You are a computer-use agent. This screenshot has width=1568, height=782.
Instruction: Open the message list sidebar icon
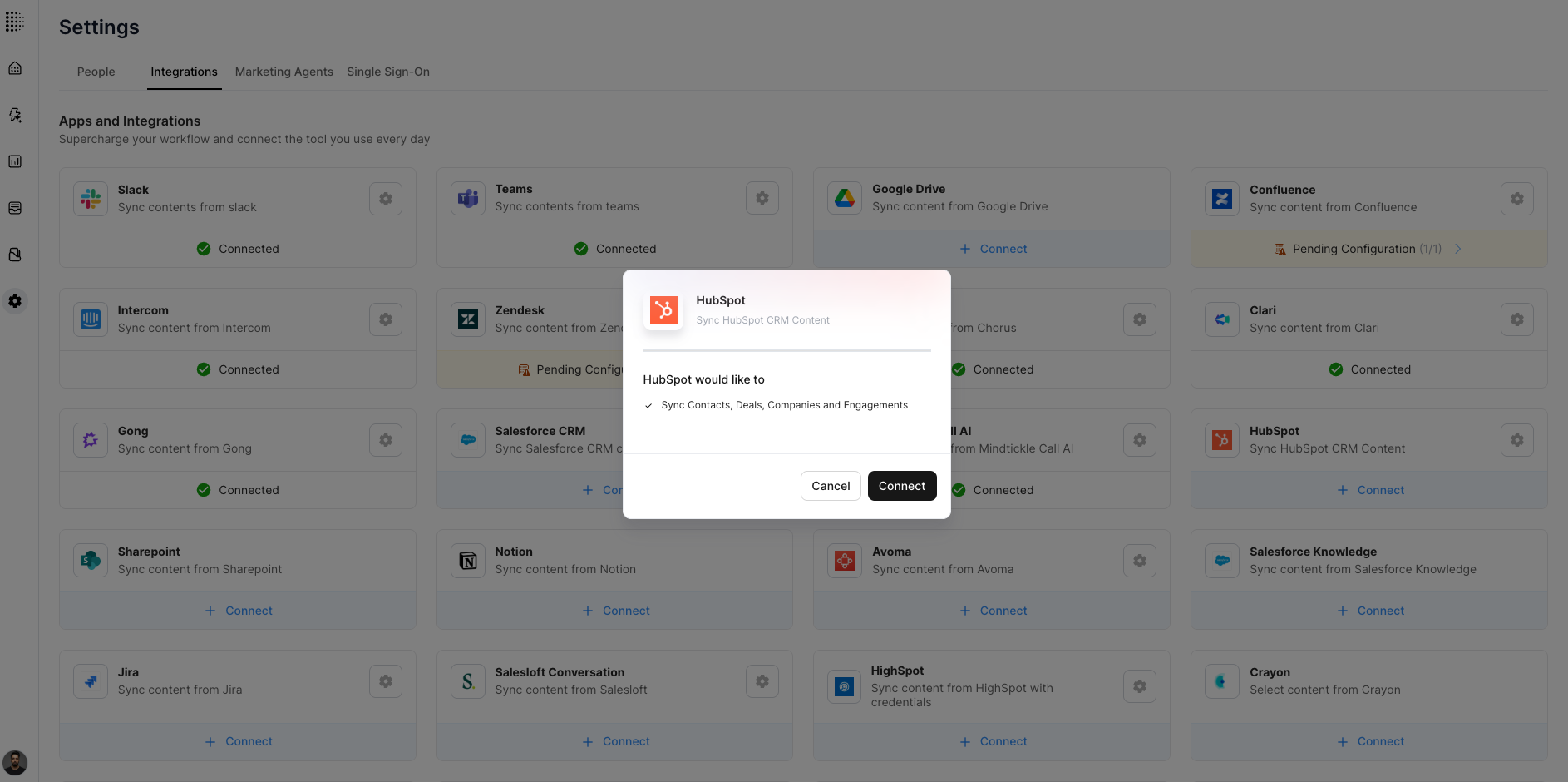(15, 208)
